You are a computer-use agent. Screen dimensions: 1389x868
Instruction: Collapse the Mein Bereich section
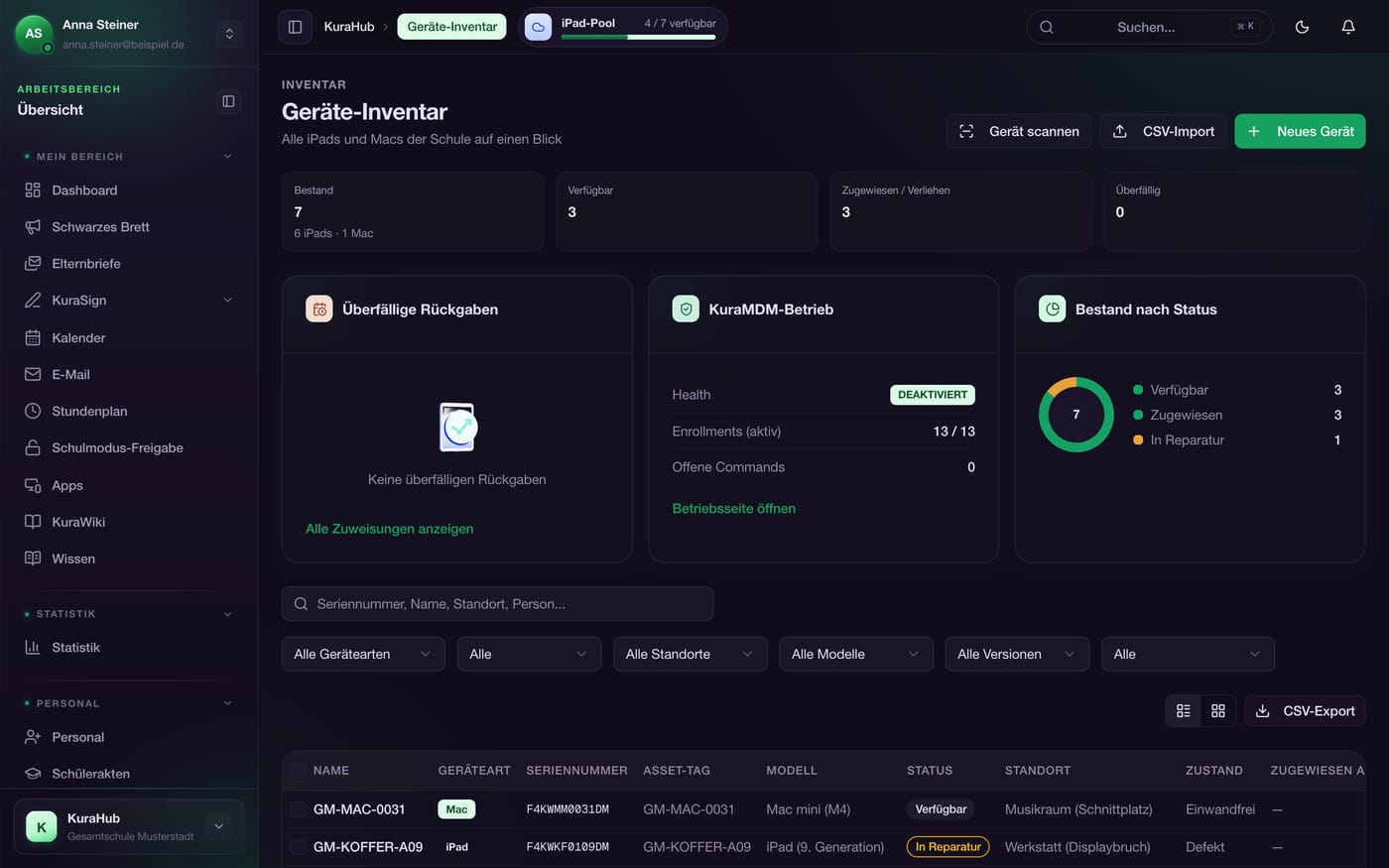coord(227,157)
